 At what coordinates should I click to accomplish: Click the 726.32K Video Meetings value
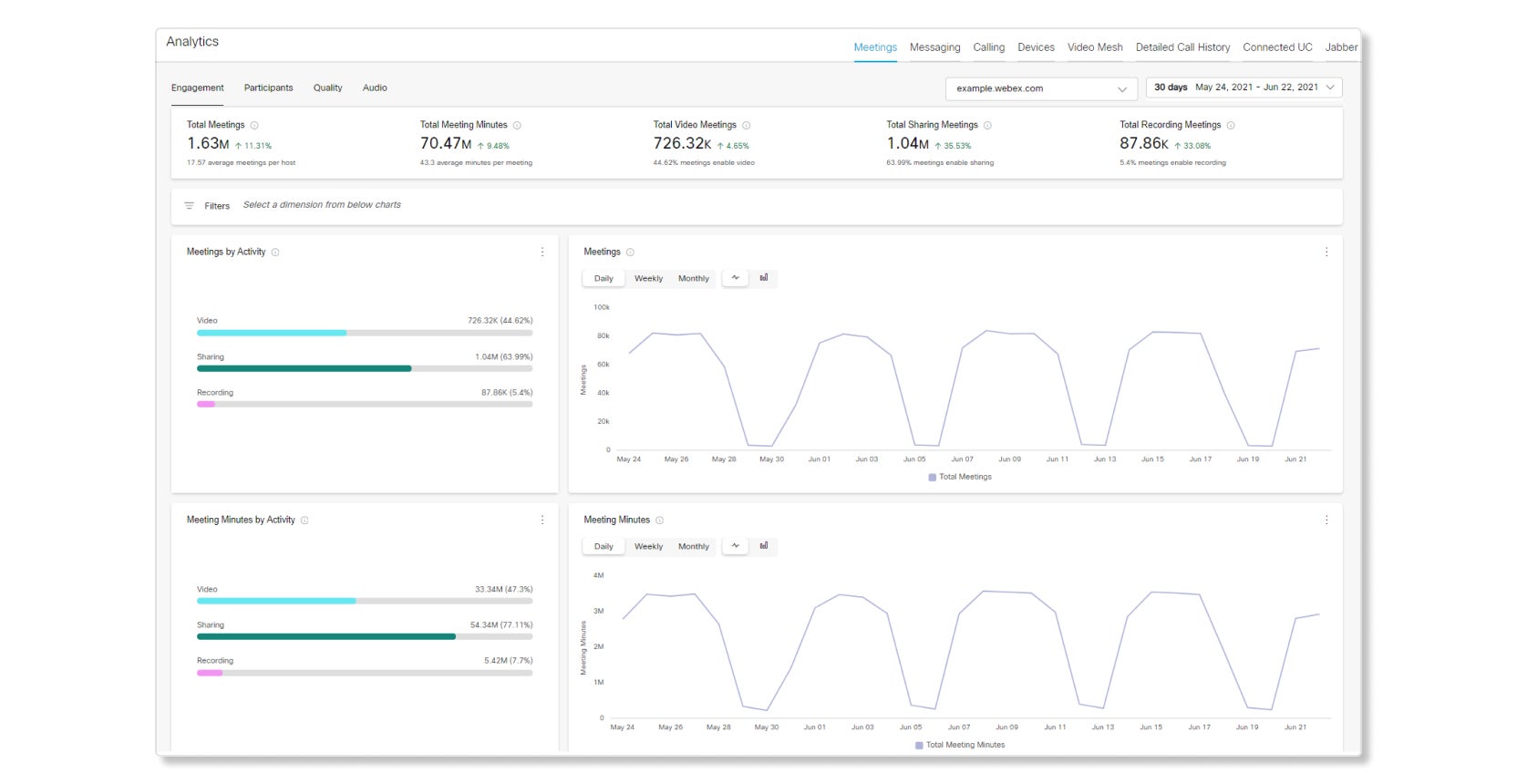pyautogui.click(x=682, y=144)
